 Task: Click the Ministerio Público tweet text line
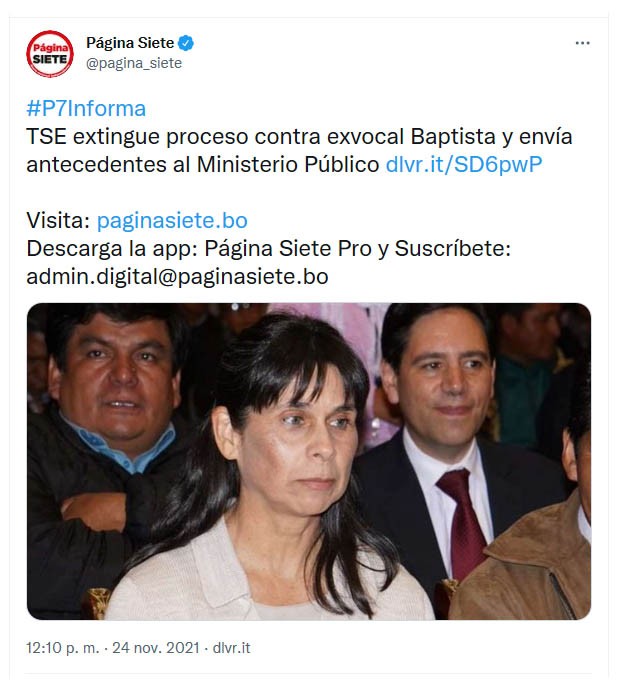[203, 164]
